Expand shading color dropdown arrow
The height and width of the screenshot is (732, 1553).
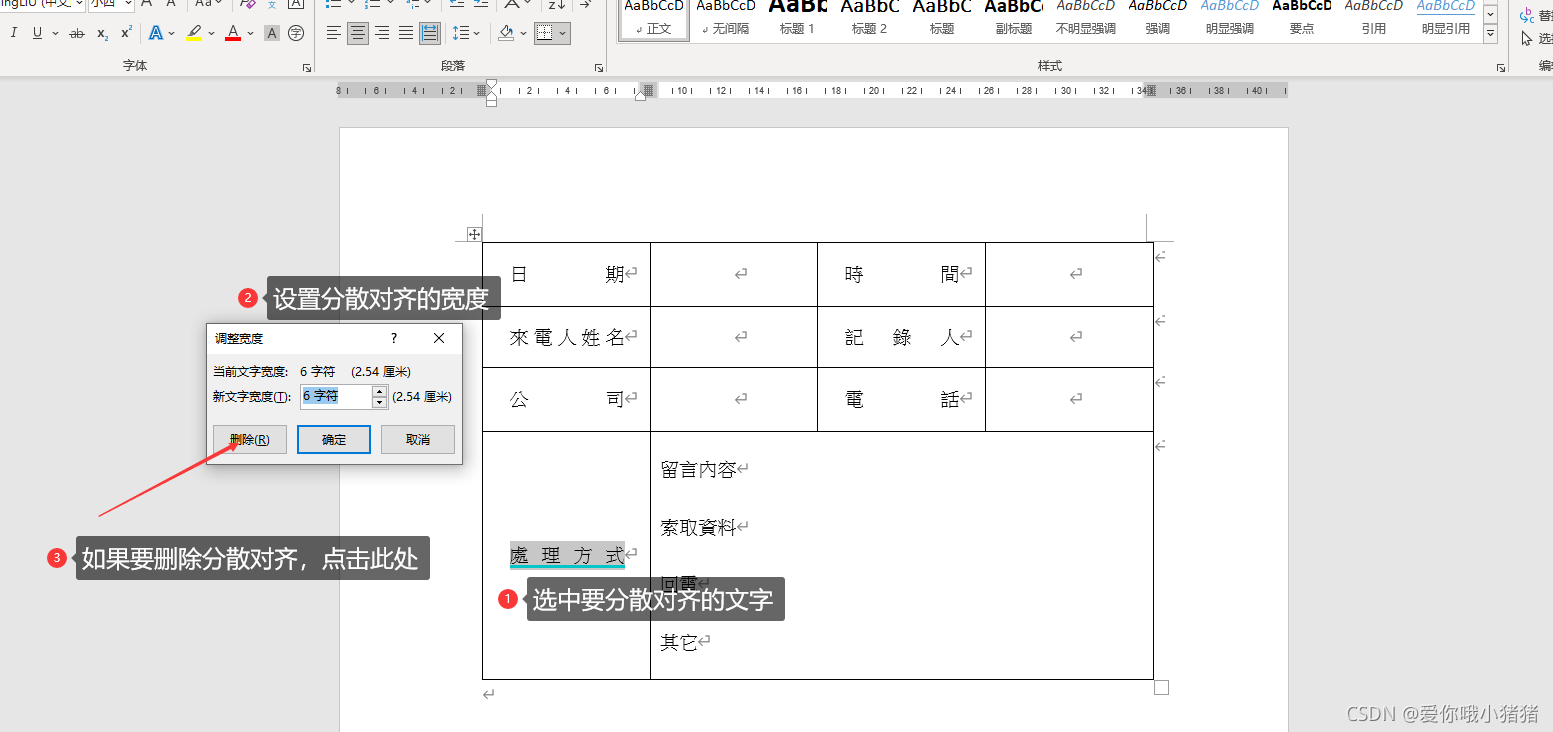pos(523,34)
